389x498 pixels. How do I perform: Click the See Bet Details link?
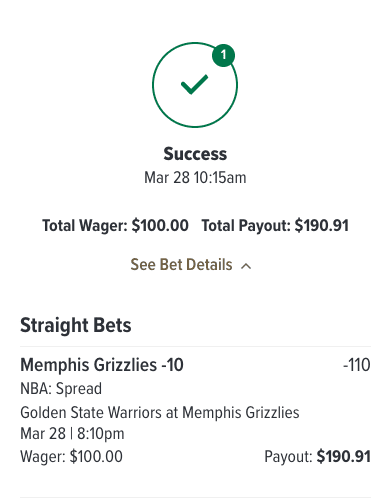click(x=181, y=265)
